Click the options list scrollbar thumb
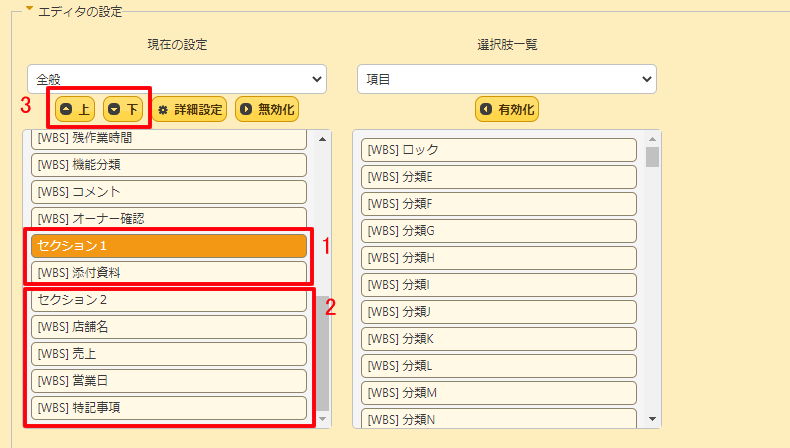 (652, 157)
